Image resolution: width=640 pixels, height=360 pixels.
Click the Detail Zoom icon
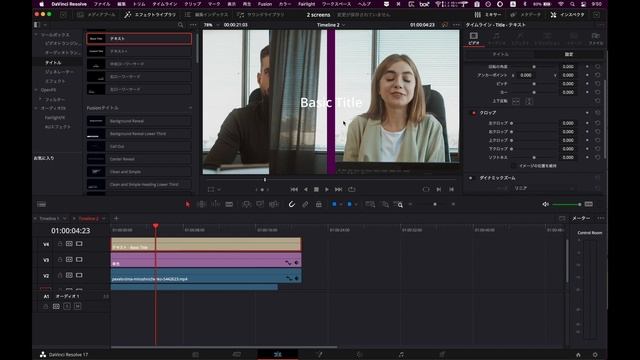click(x=385, y=204)
